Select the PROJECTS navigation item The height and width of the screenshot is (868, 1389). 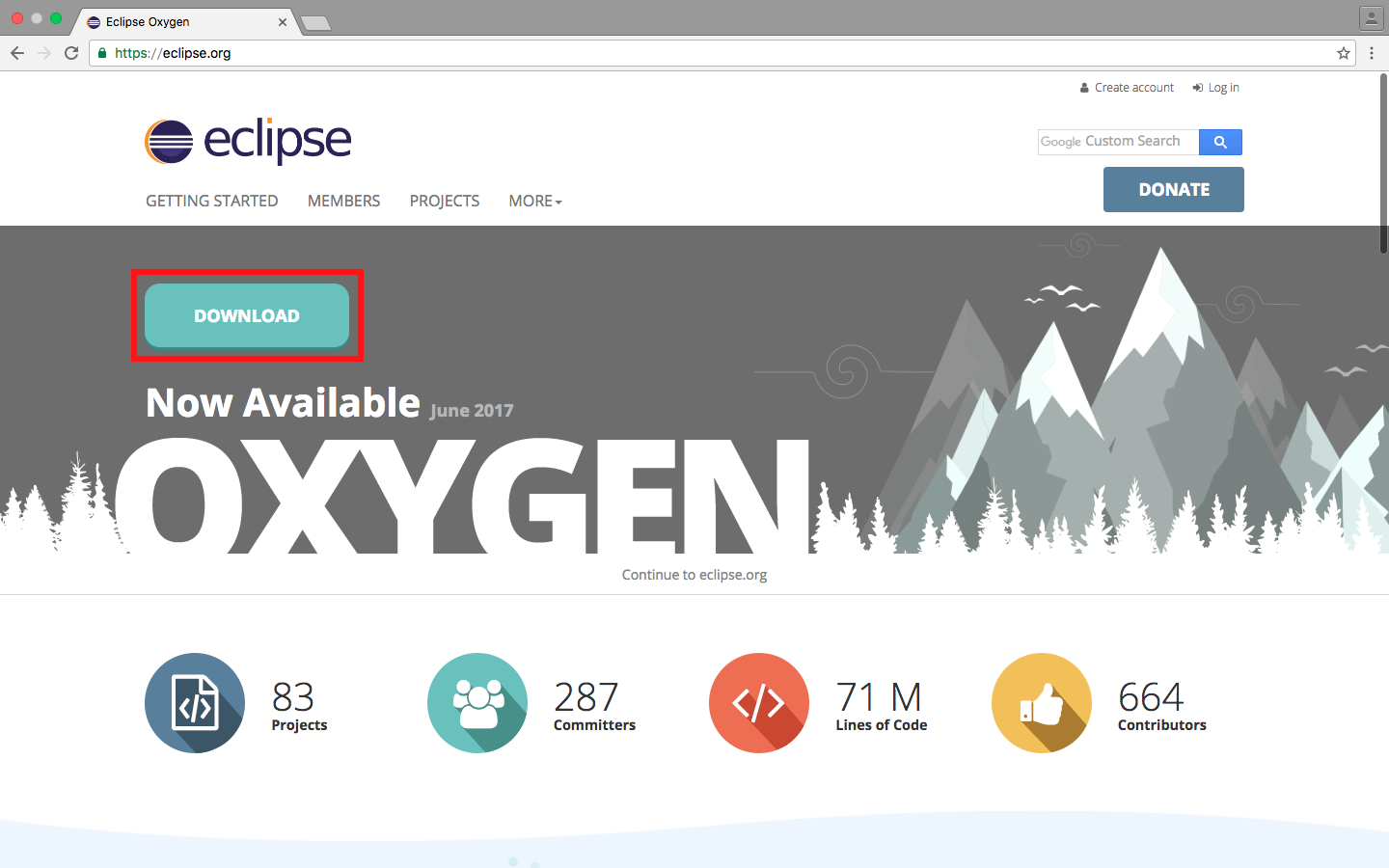445,201
